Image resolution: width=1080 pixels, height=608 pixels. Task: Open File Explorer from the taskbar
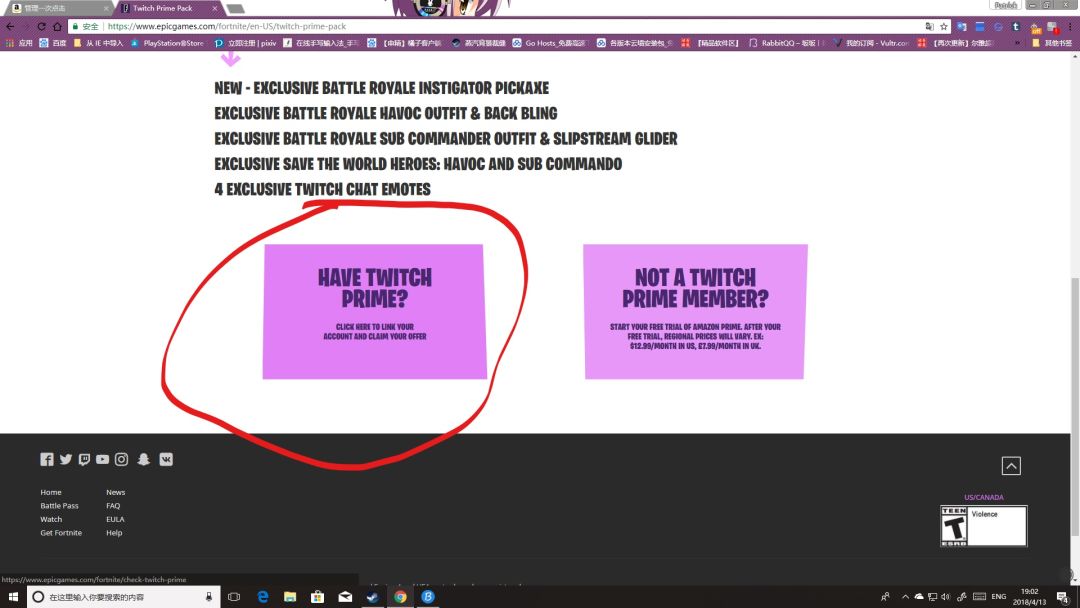point(290,597)
